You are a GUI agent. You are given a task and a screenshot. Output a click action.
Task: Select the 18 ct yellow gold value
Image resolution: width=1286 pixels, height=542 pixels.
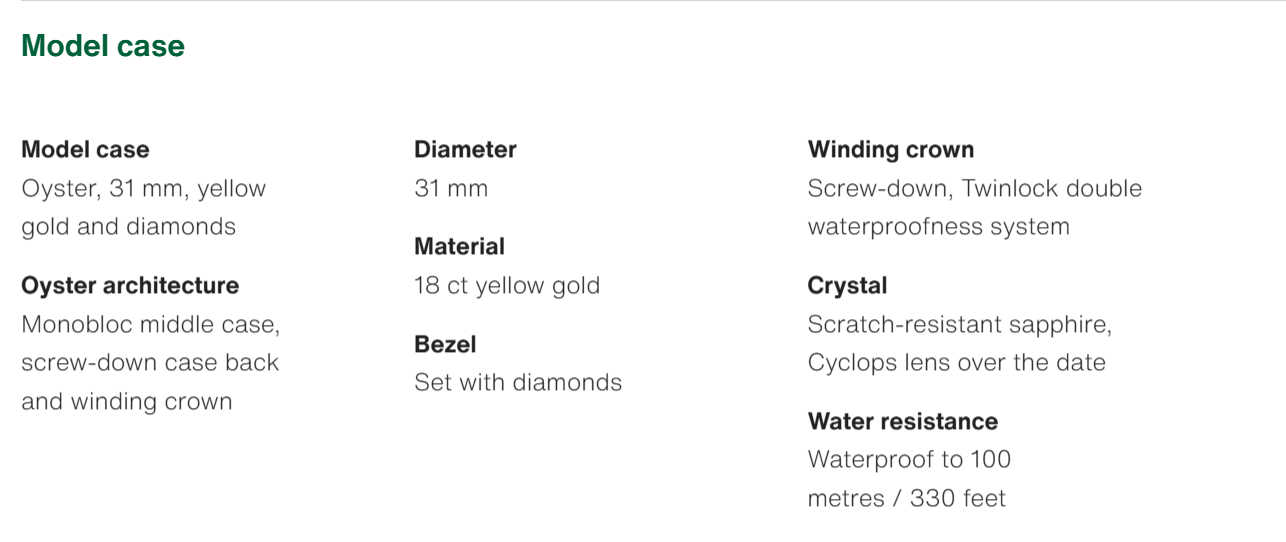pyautogui.click(x=507, y=286)
